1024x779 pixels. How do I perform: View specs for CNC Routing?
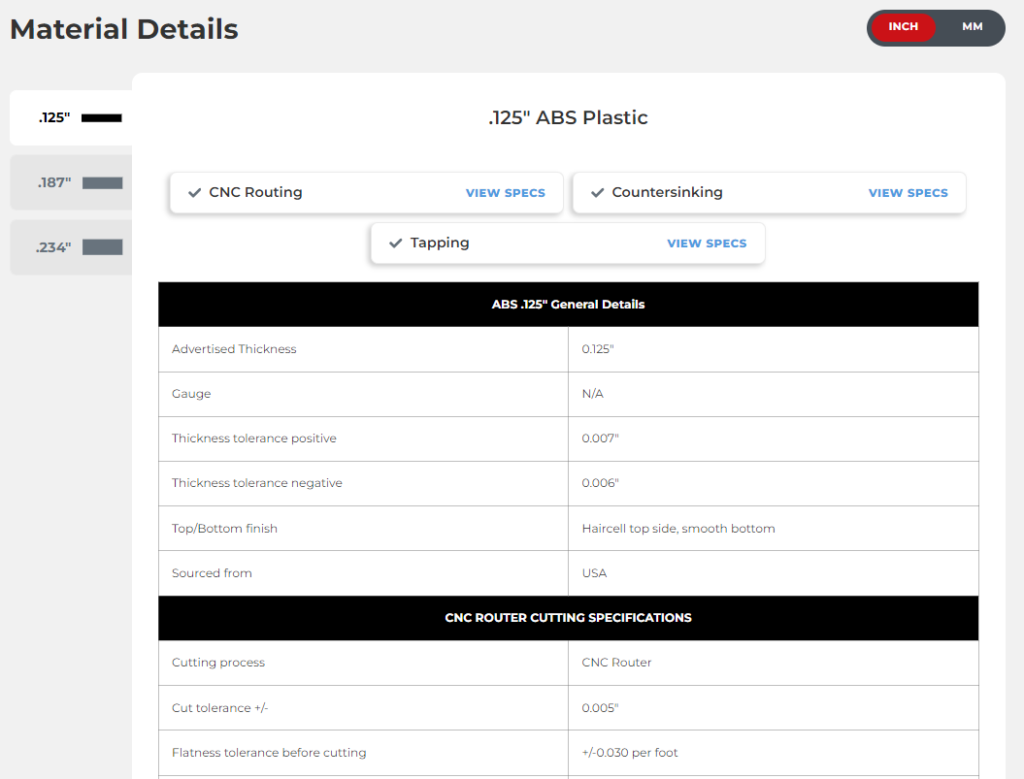tap(505, 193)
